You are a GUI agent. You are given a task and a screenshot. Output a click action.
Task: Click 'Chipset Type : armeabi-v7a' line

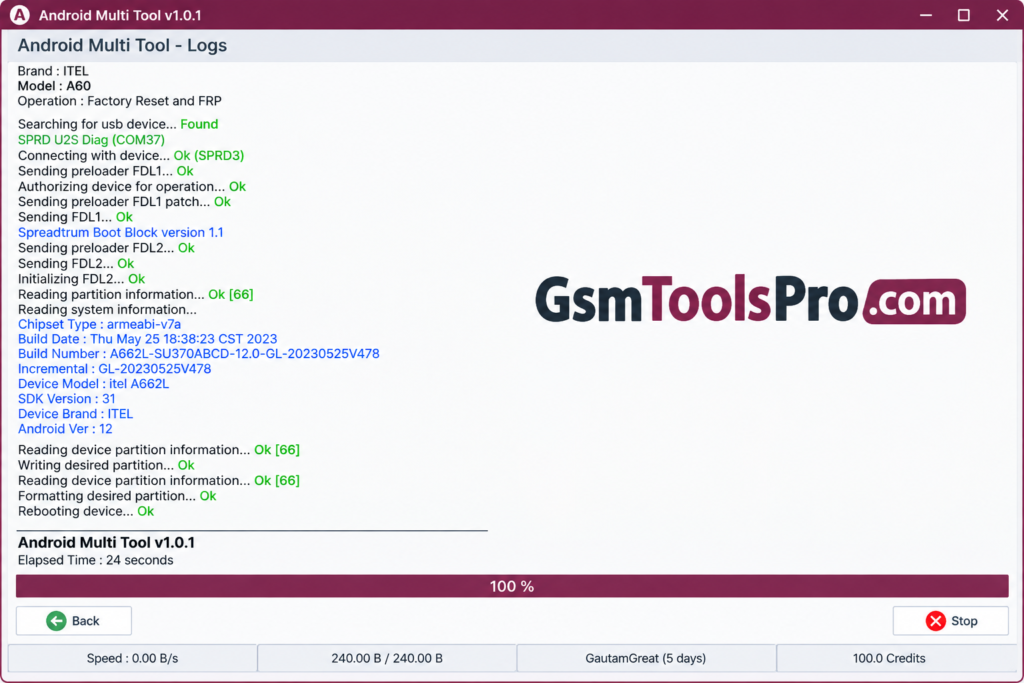click(x=99, y=324)
